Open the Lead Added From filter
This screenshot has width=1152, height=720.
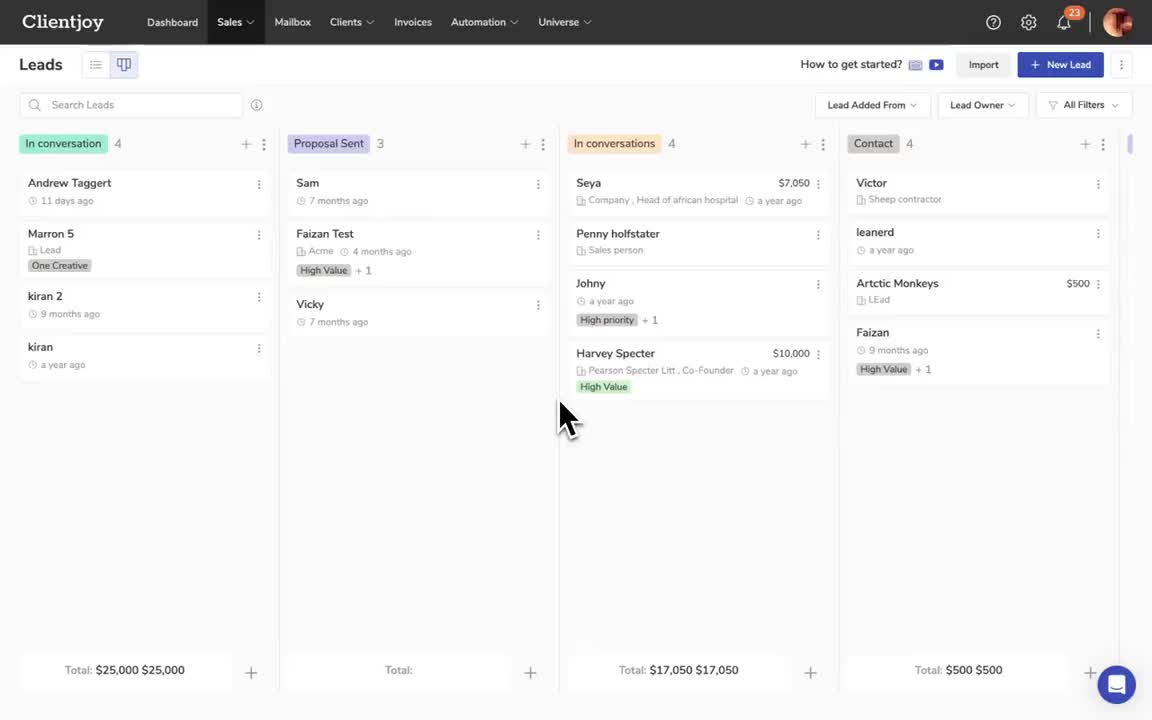click(x=871, y=104)
